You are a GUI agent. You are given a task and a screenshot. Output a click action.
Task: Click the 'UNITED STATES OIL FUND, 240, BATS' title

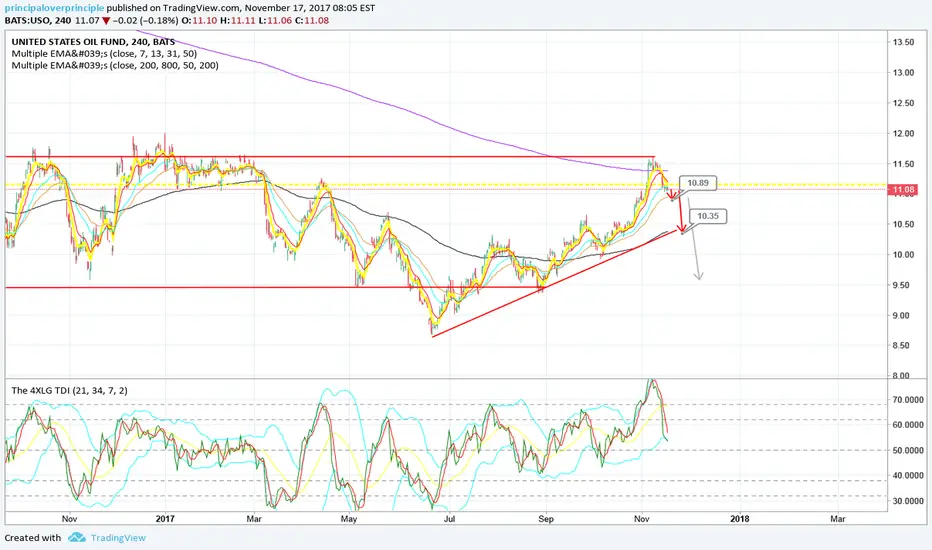pos(93,42)
